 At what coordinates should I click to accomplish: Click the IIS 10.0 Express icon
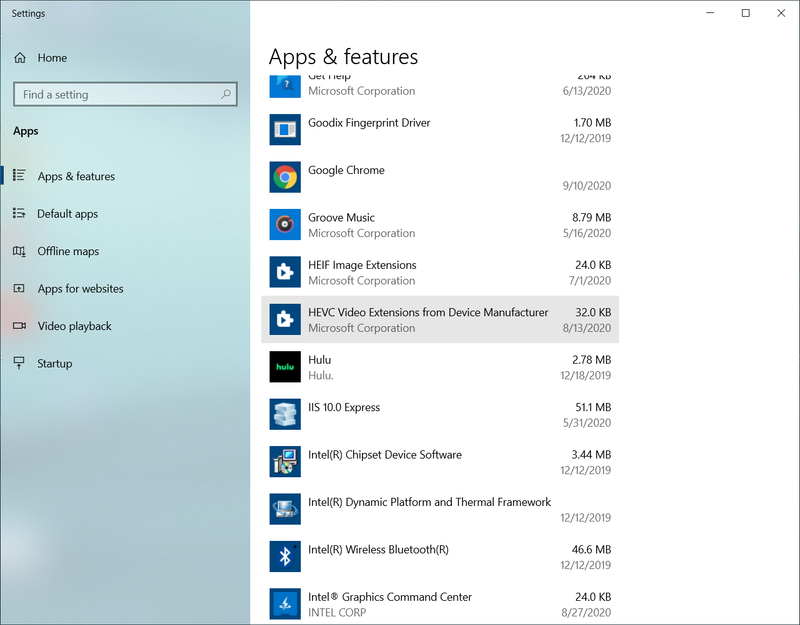coord(285,414)
